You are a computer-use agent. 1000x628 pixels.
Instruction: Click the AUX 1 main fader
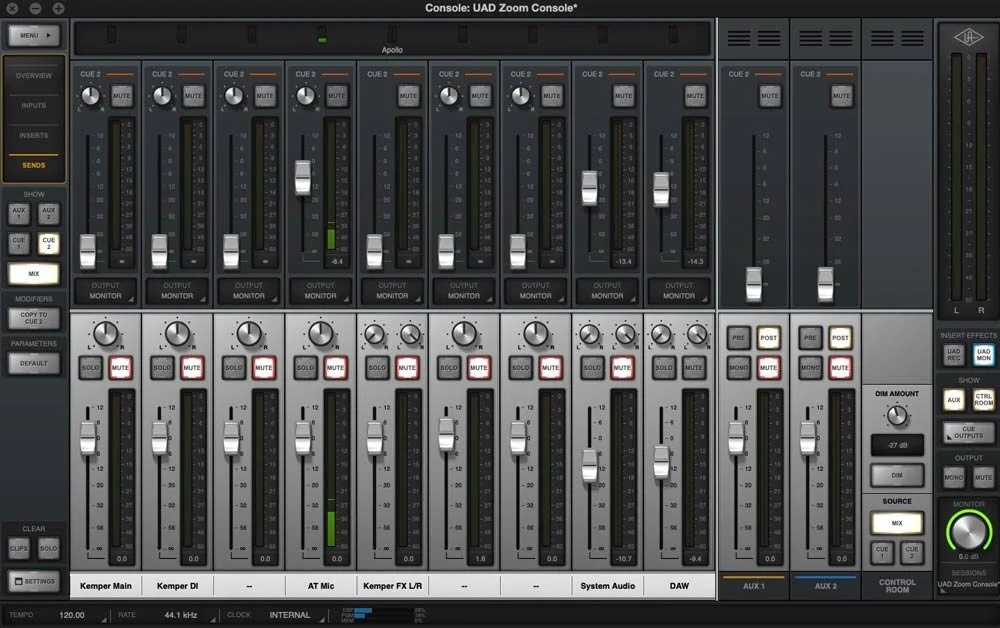click(736, 438)
